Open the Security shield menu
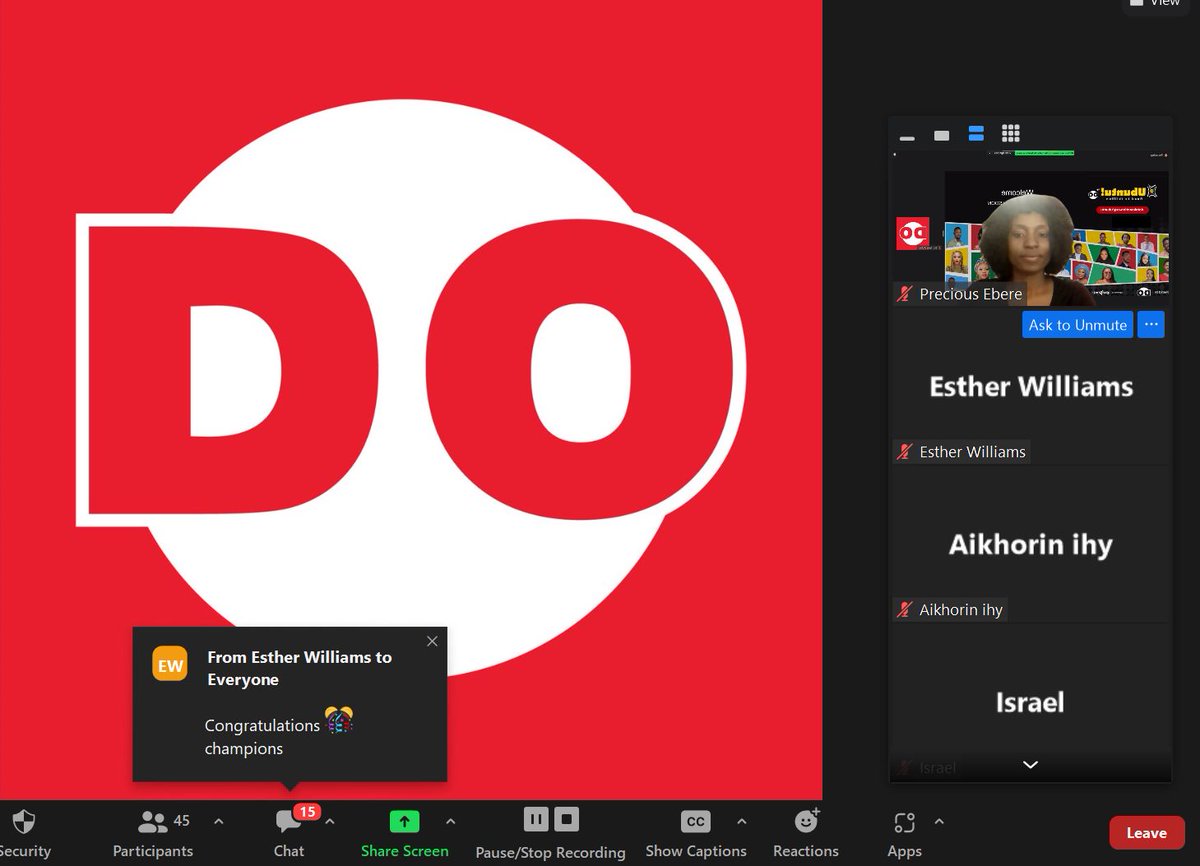Image resolution: width=1200 pixels, height=866 pixels. point(23,834)
